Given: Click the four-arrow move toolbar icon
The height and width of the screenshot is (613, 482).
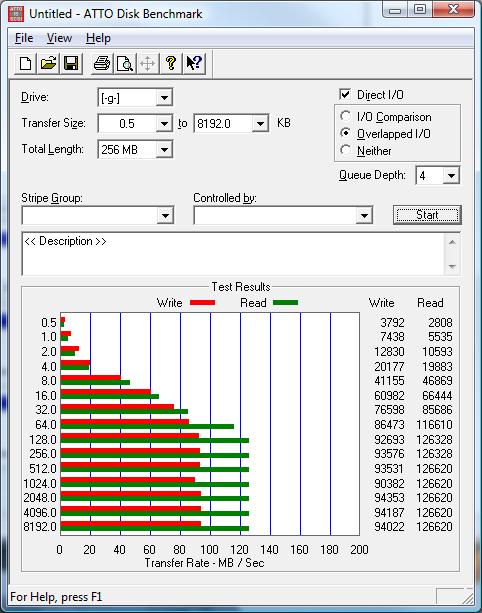Looking at the screenshot, I should [147, 63].
